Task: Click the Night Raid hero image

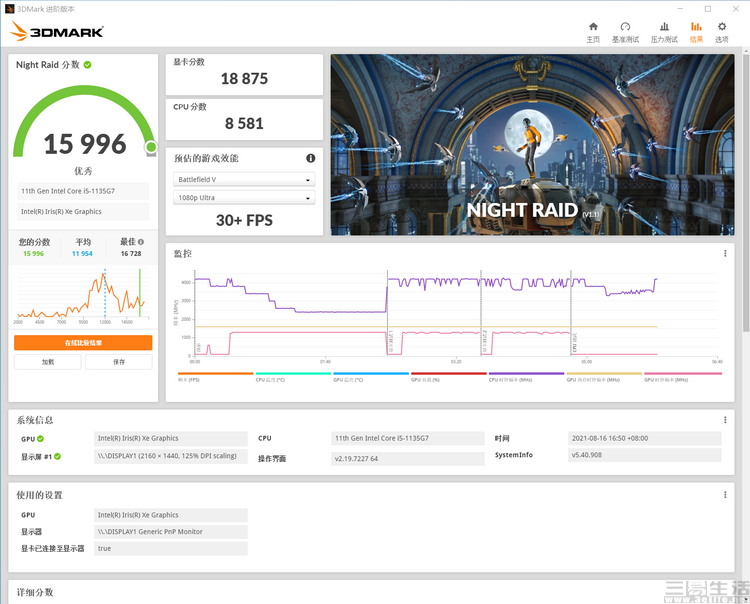Action: (532, 144)
